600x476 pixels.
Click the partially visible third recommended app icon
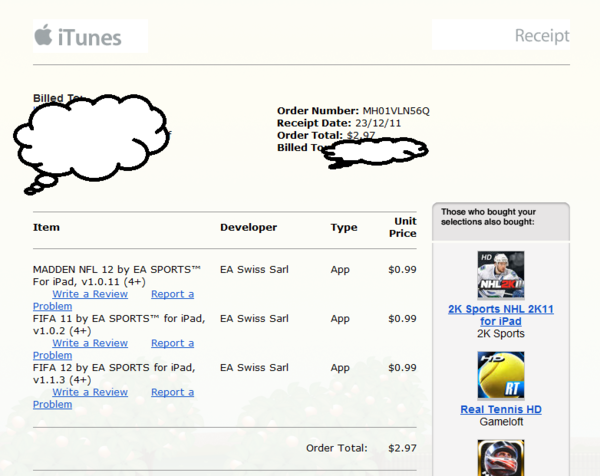click(x=501, y=460)
